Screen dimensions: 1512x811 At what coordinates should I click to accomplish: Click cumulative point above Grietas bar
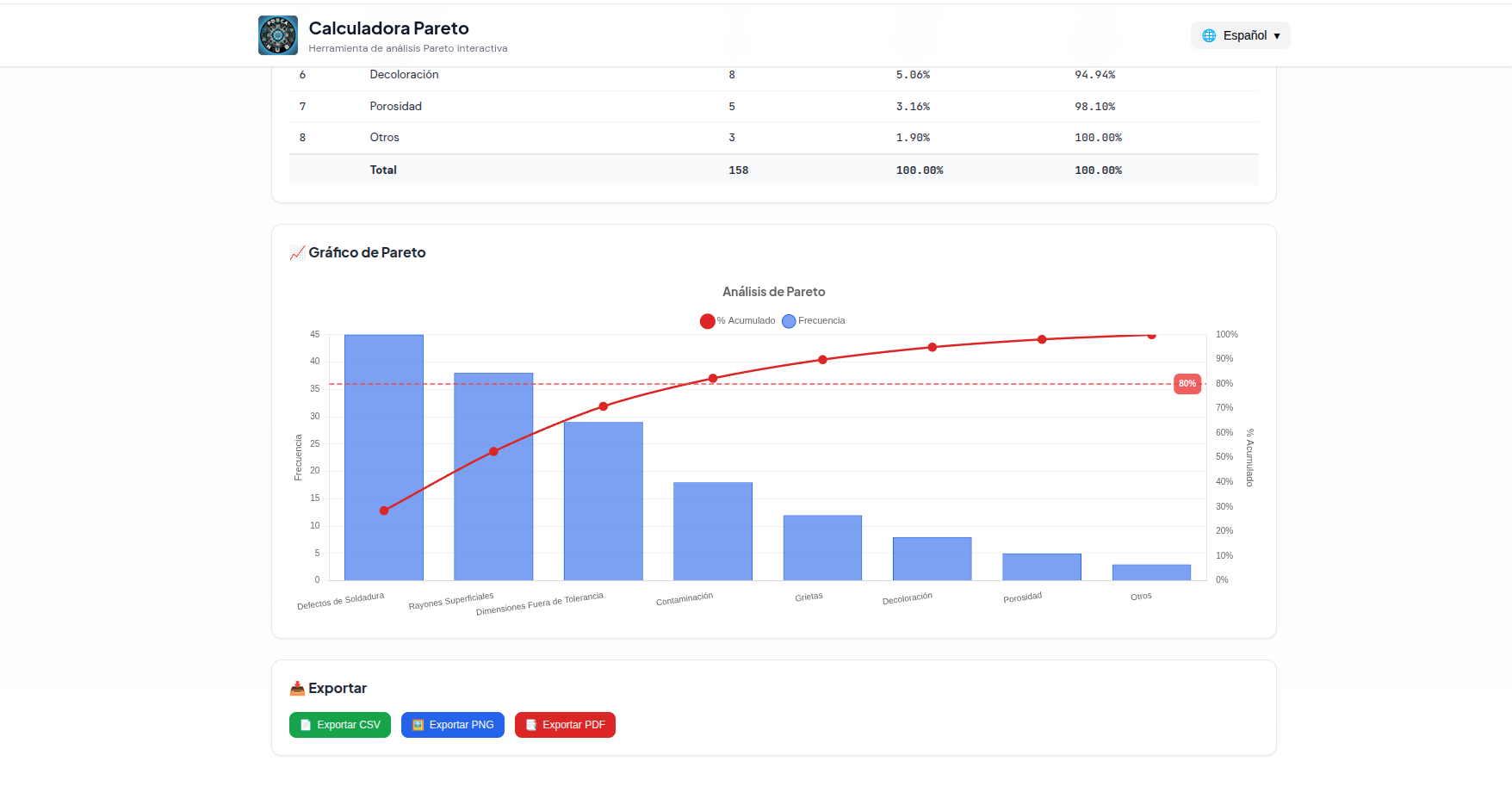(822, 360)
